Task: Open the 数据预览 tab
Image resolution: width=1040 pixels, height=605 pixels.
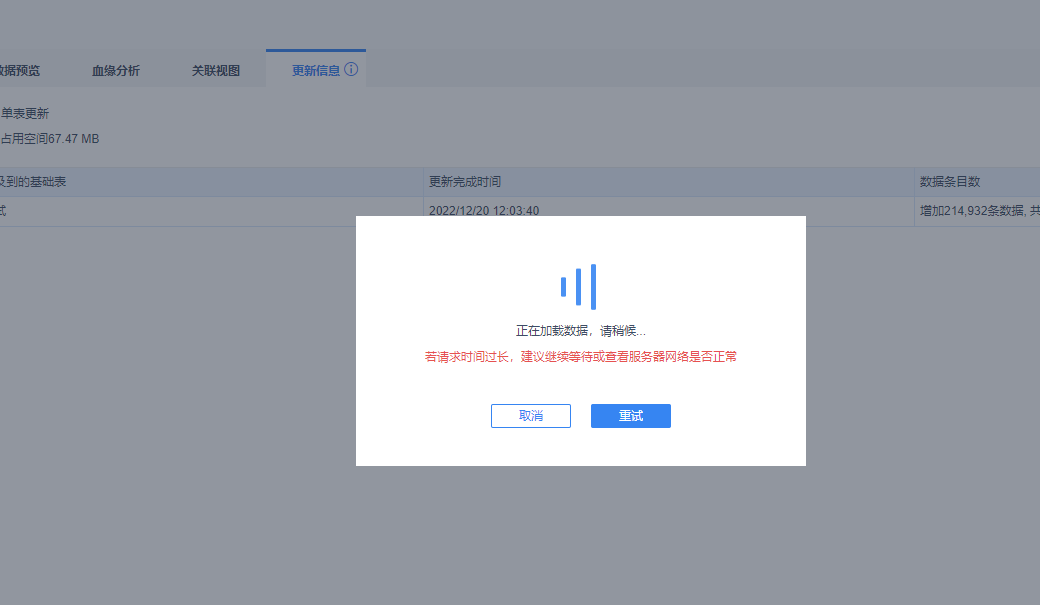Action: coord(20,70)
